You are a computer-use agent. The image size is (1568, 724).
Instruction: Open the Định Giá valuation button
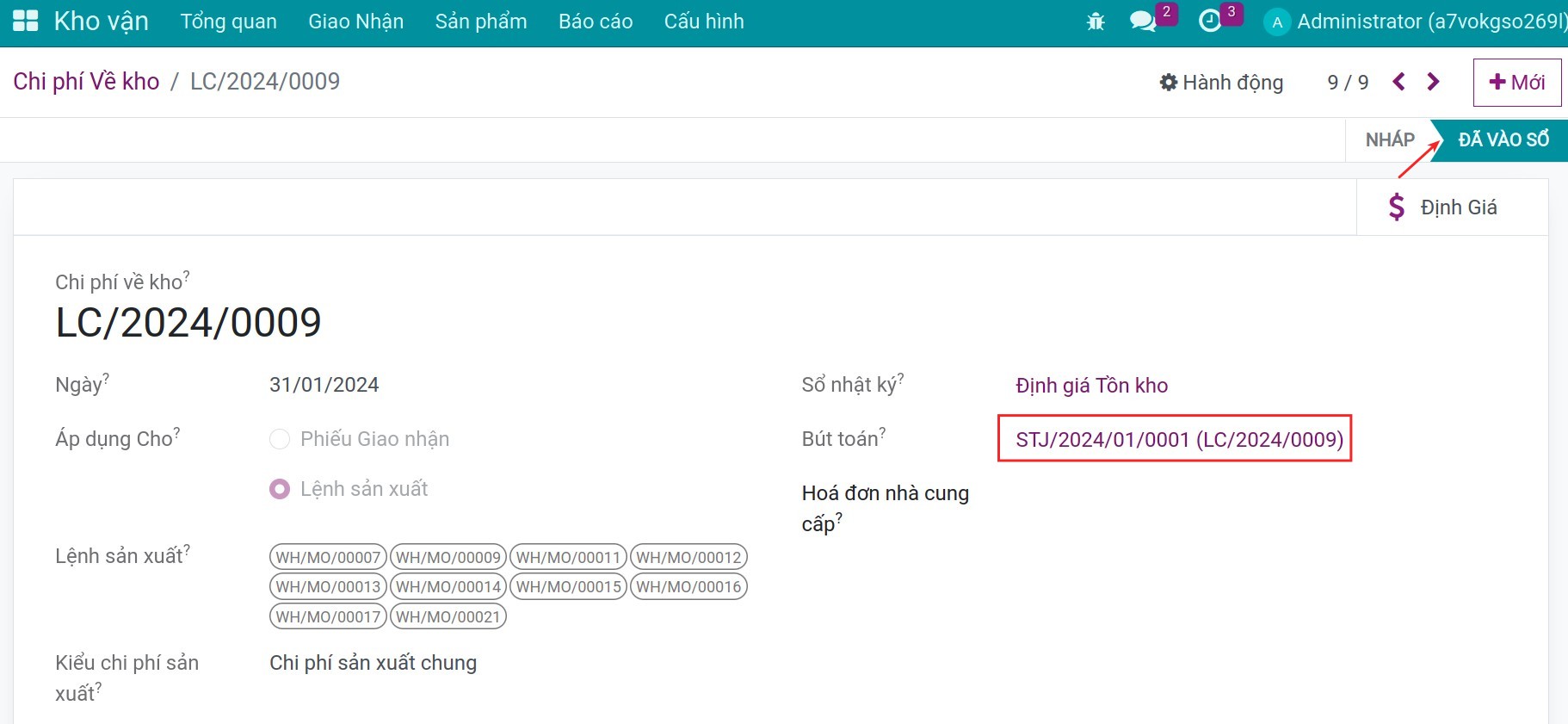tap(1453, 207)
